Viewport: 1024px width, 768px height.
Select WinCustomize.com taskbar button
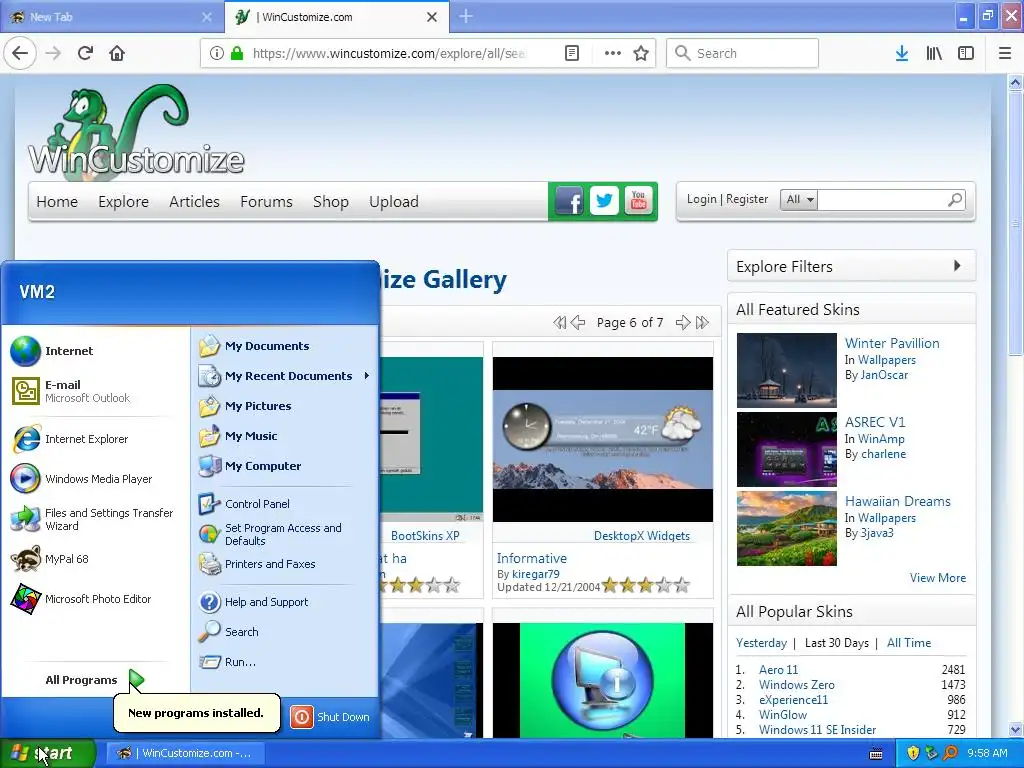(185, 754)
